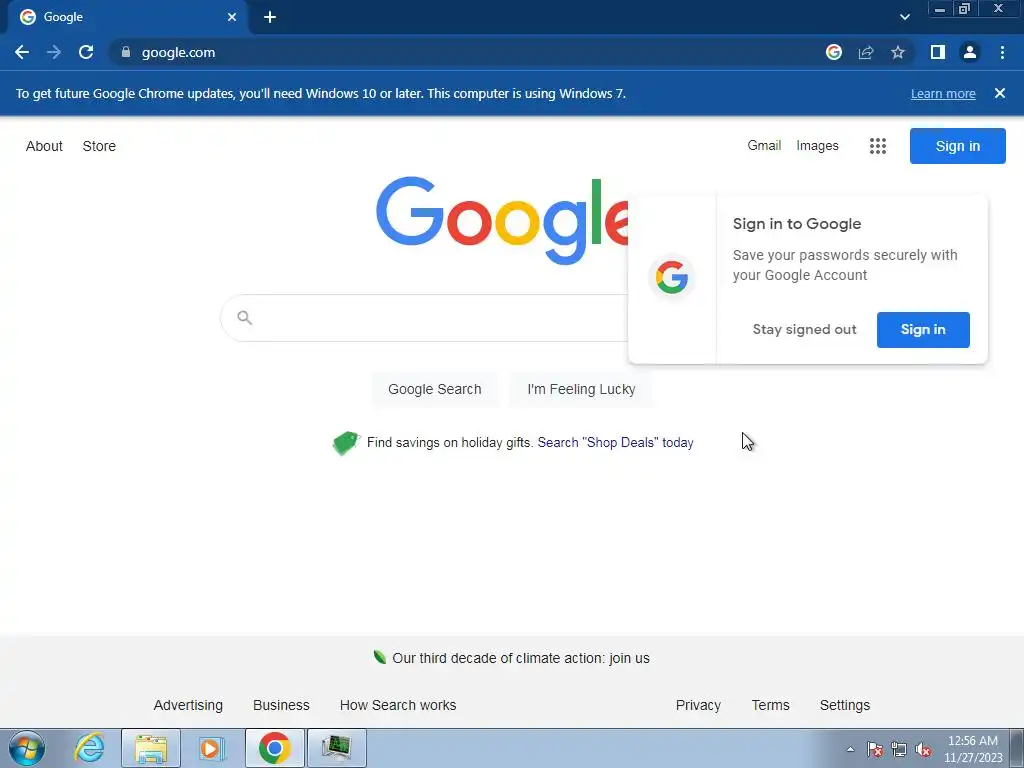Minimize the Chrome window

[x=939, y=9]
